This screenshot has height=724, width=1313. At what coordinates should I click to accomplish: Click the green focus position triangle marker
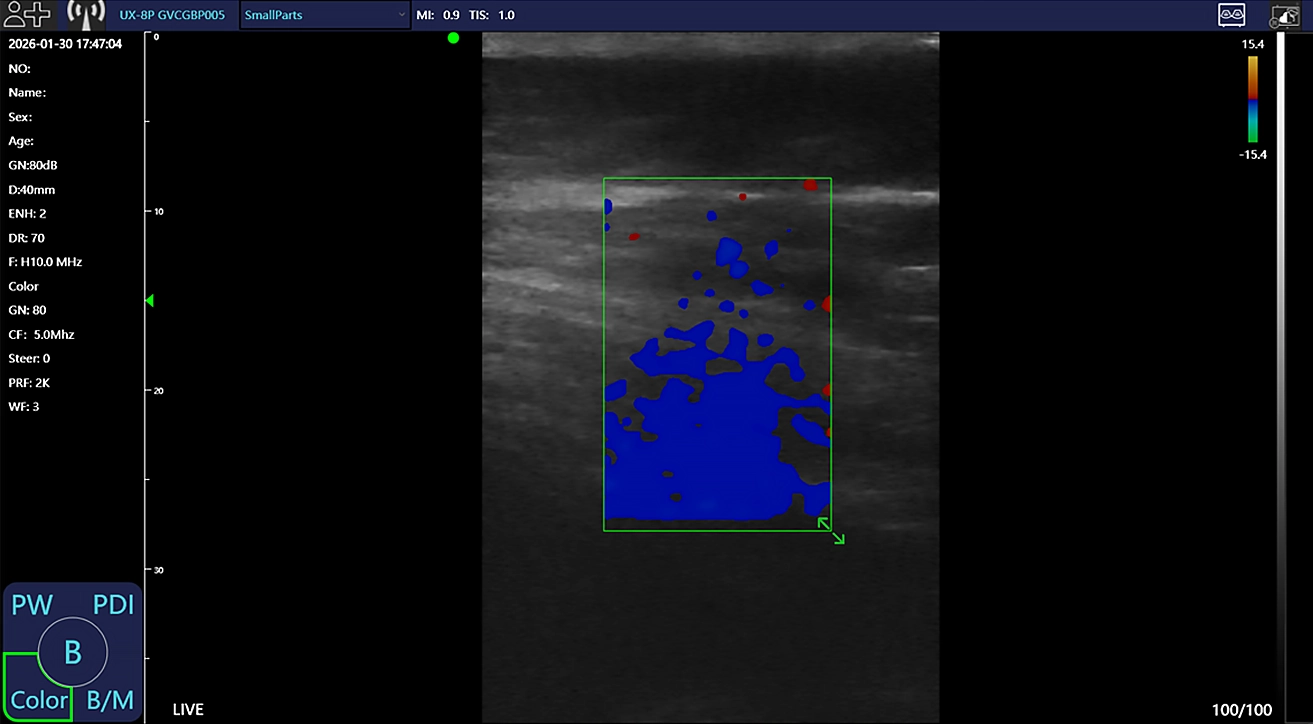click(x=151, y=300)
